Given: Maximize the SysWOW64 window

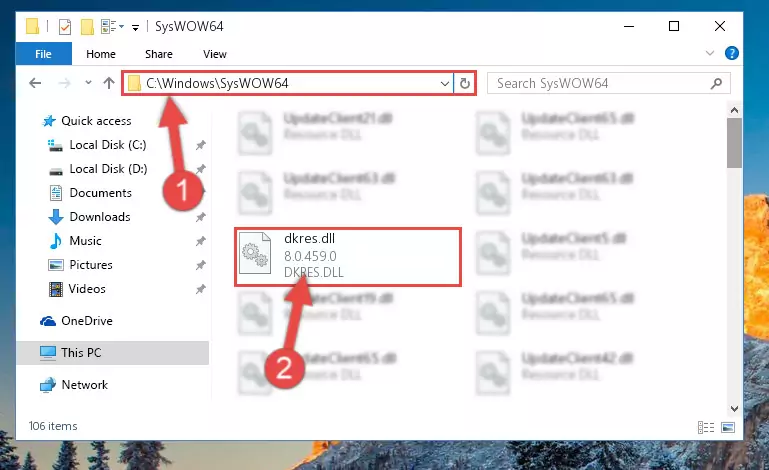Looking at the screenshot, I should 674,26.
